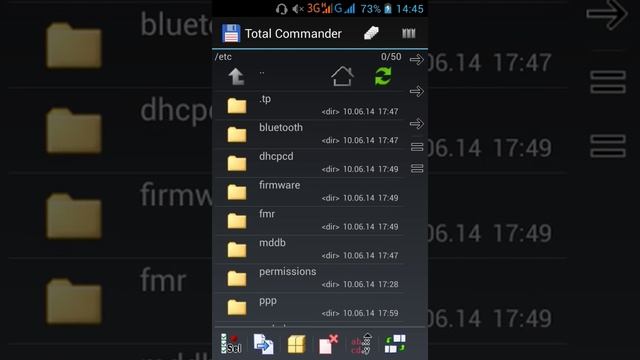Viewport: 640px width, 360px height.
Task: Tap the zip pack archive icon
Action: click(x=296, y=344)
